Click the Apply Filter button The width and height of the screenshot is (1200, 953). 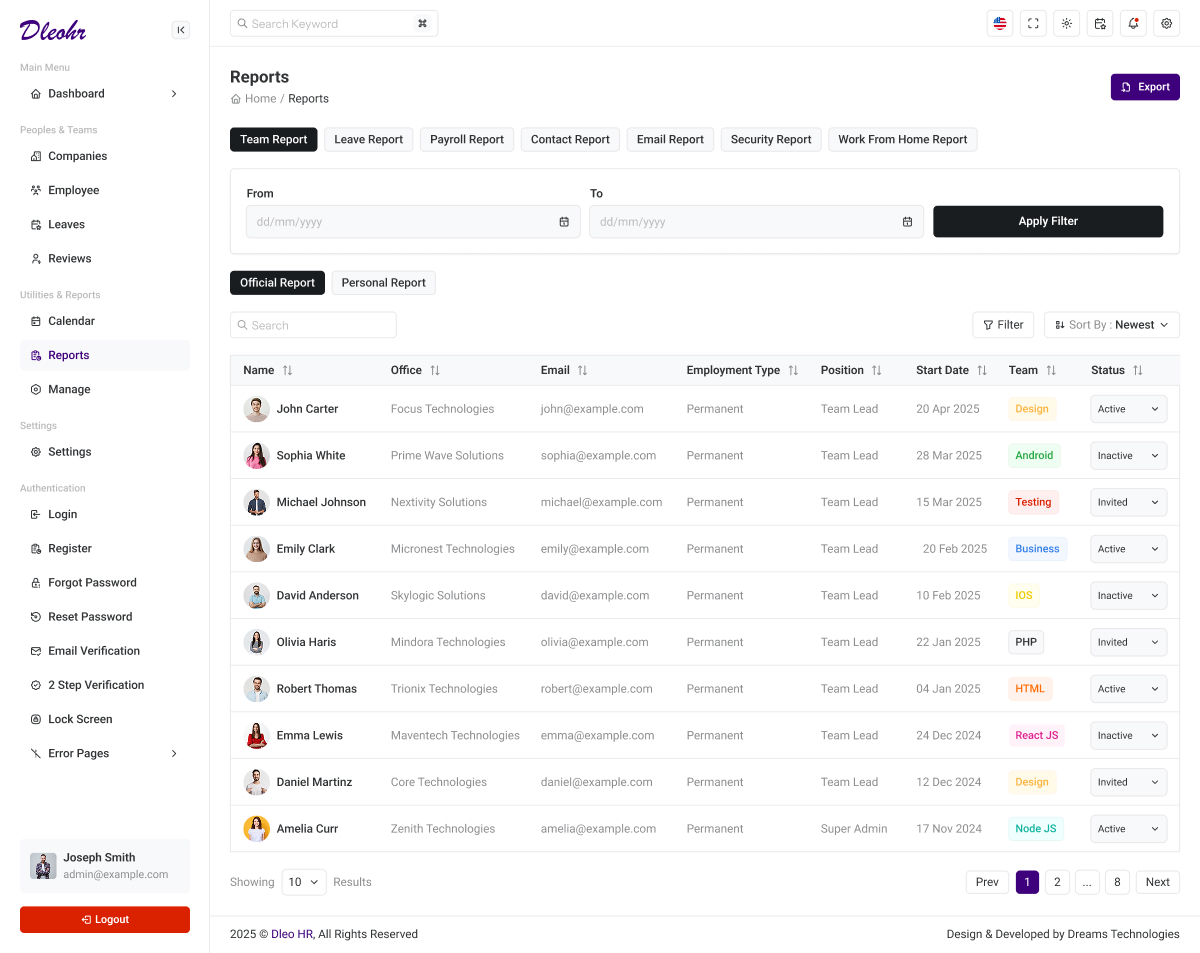(x=1048, y=221)
